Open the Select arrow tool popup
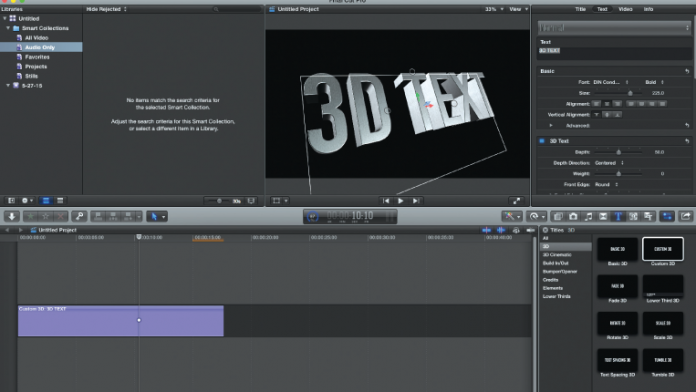Viewport: 696px width, 392px height. coord(157,216)
